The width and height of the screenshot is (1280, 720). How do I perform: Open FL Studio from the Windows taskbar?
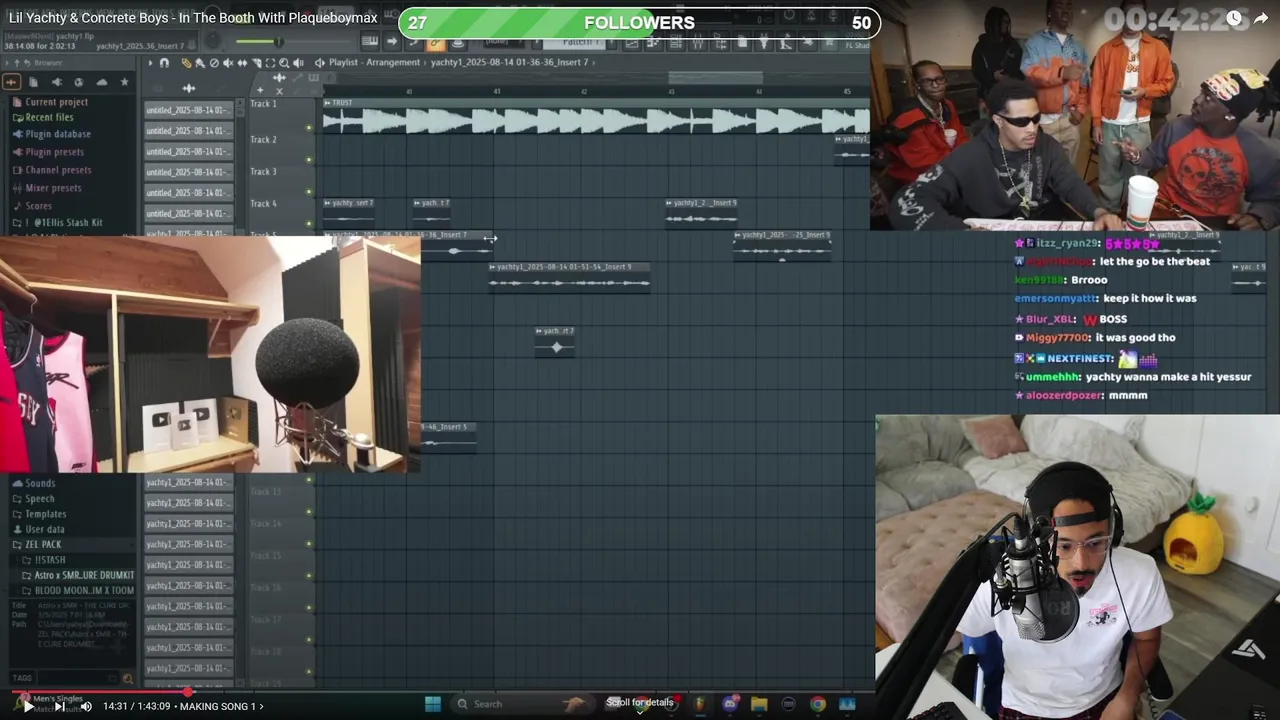[x=700, y=704]
